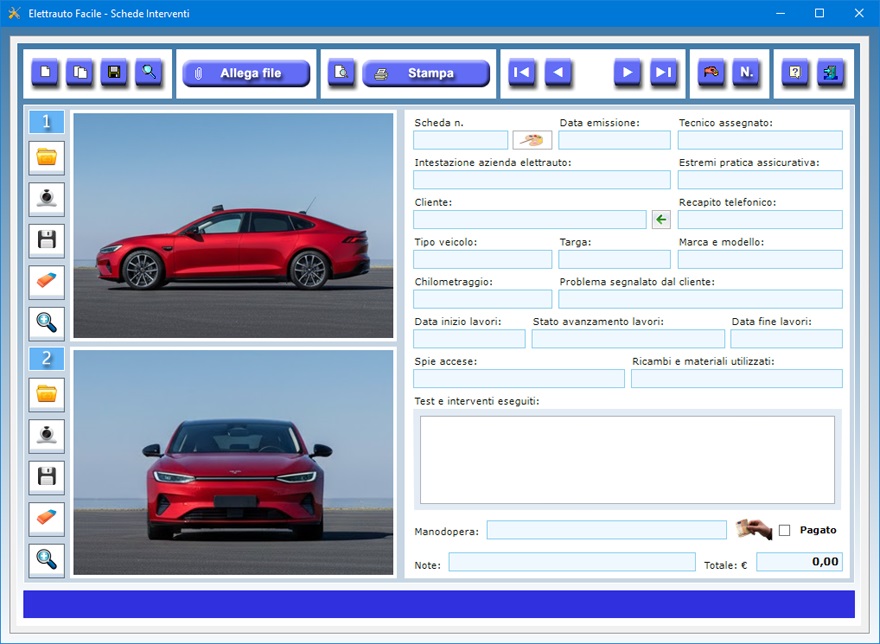Tick the Pagato checkbox
This screenshot has height=644, width=880.
(x=784, y=530)
